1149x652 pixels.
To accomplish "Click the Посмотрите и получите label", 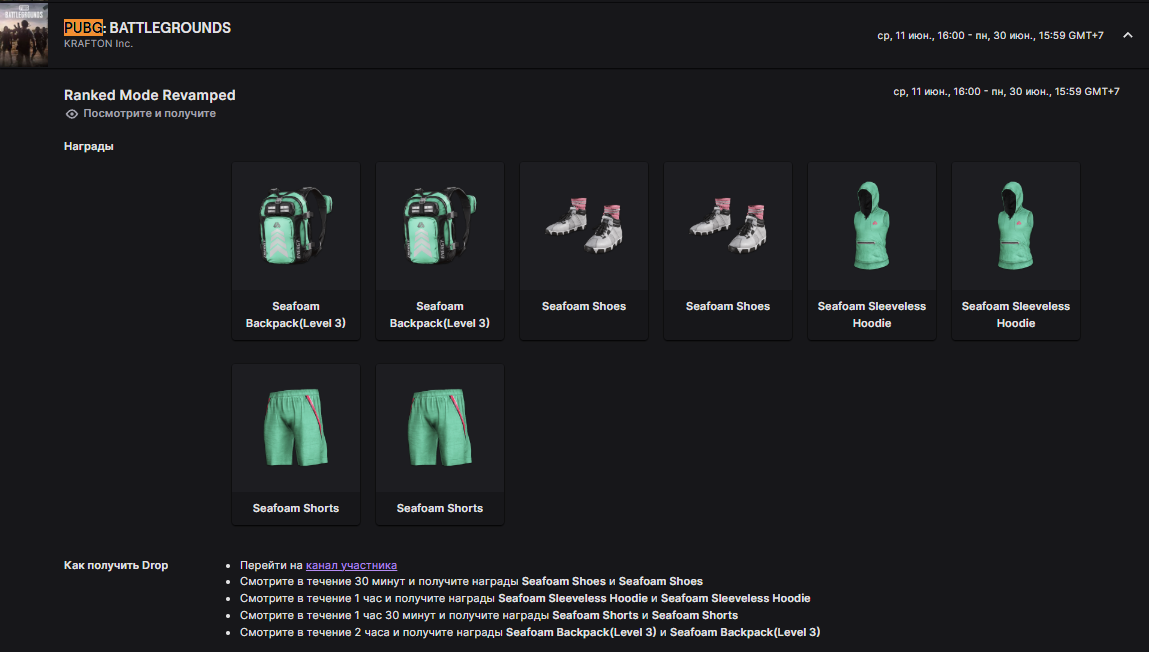I will [149, 114].
